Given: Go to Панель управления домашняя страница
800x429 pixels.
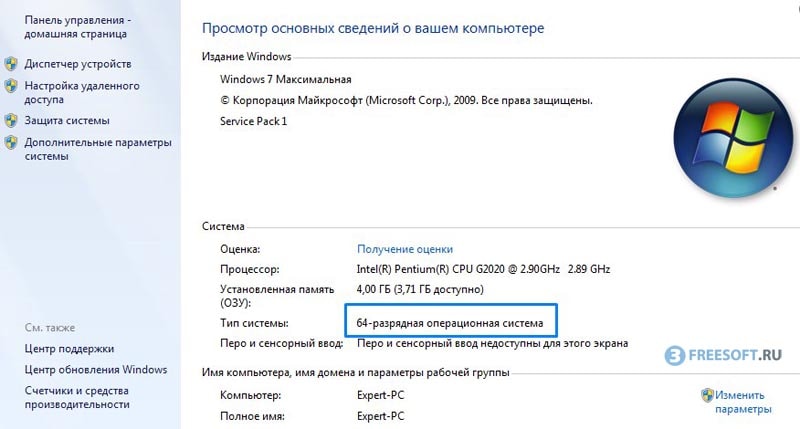Looking at the screenshot, I should [x=78, y=27].
